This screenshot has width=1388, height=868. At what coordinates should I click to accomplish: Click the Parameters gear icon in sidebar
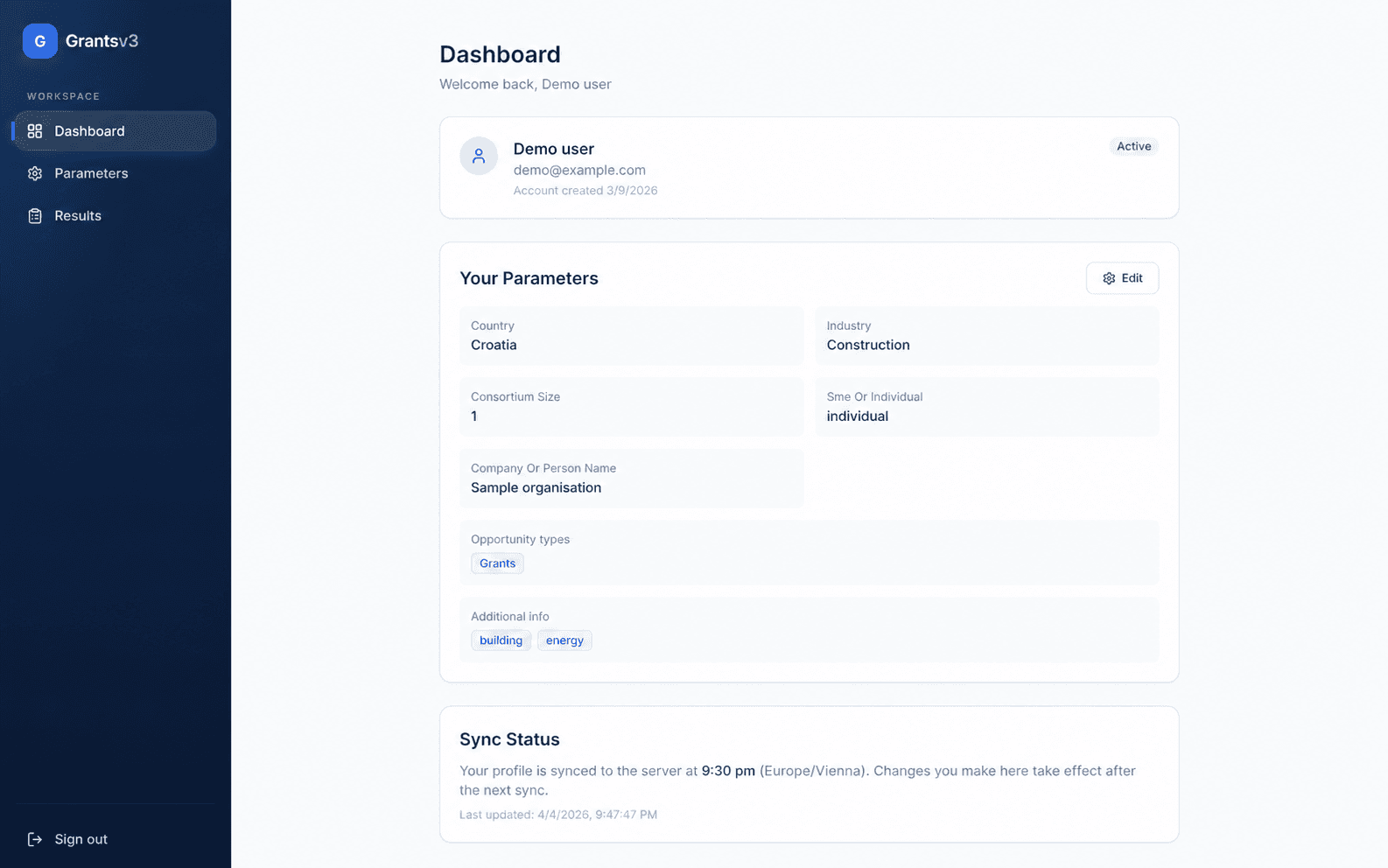click(35, 173)
